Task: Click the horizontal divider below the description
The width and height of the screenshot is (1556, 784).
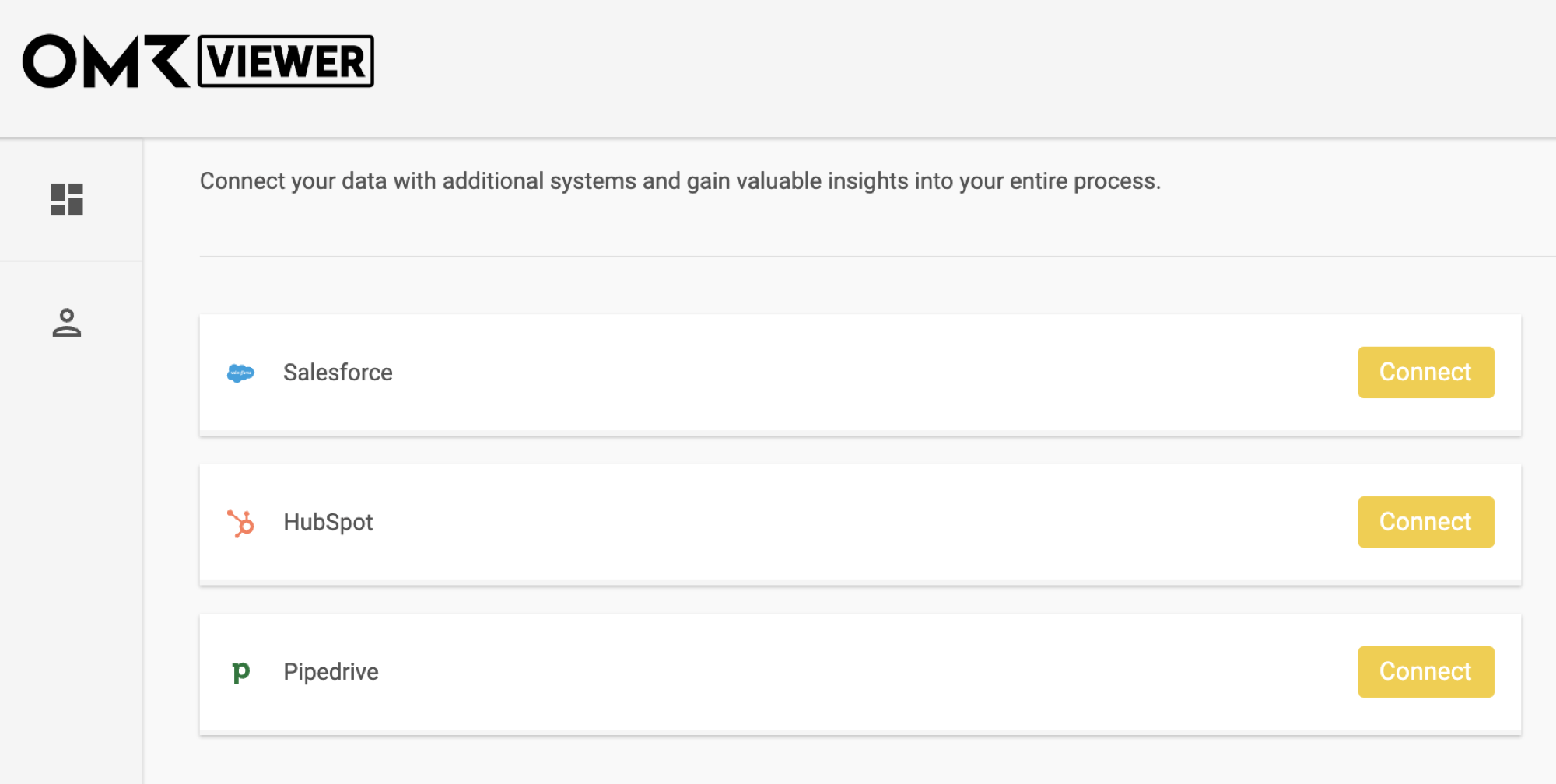Action: pos(878,256)
